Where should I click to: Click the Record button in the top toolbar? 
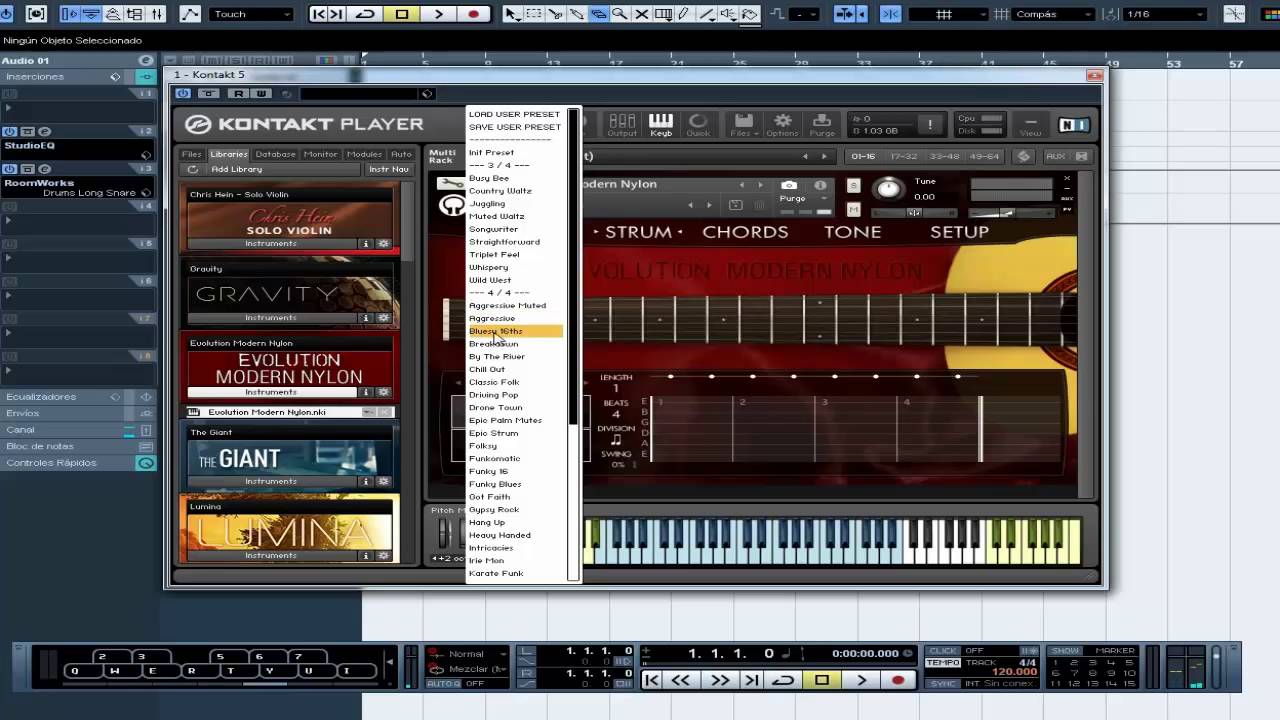(473, 14)
